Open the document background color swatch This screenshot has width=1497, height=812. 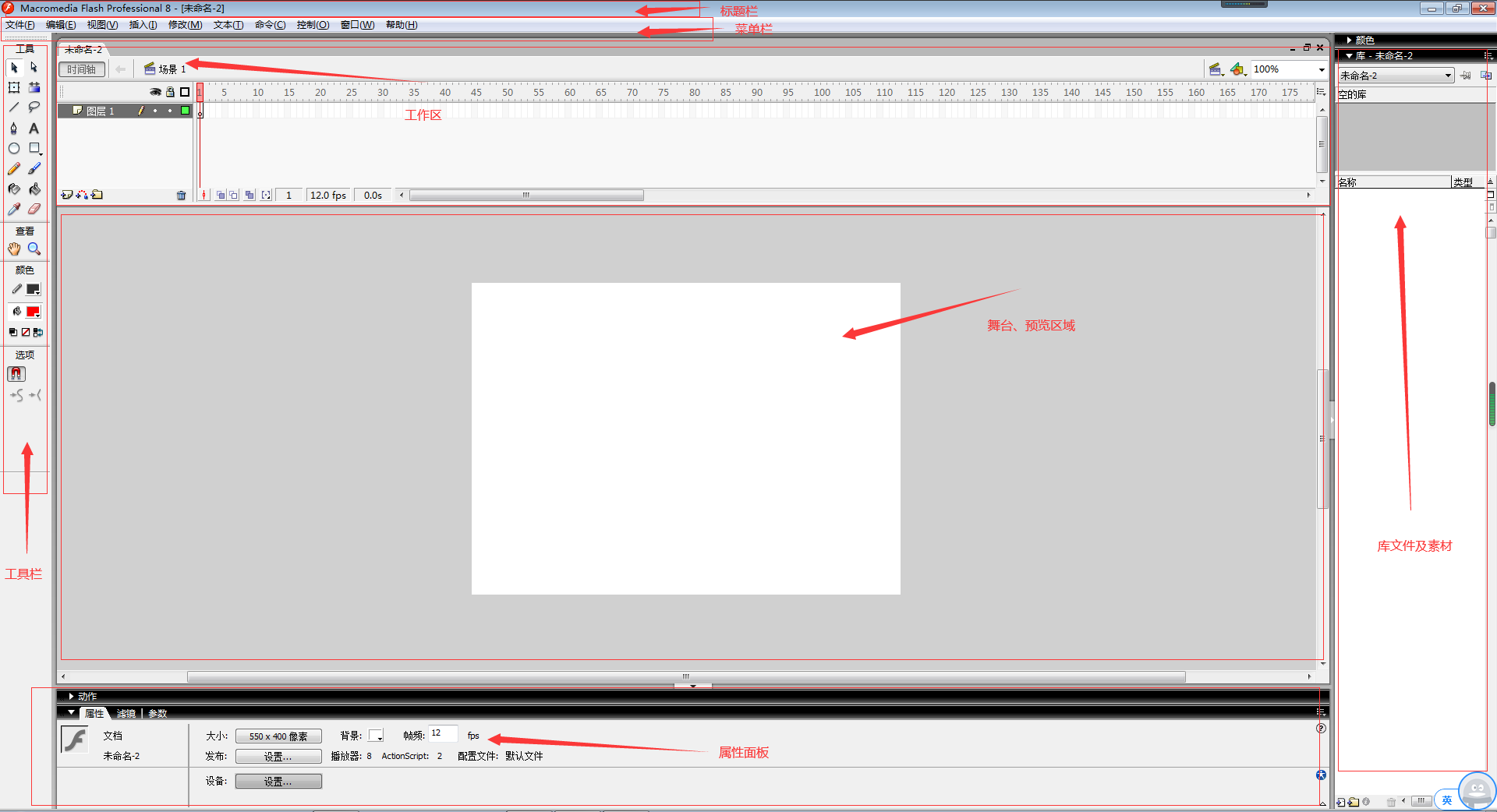pos(376,736)
